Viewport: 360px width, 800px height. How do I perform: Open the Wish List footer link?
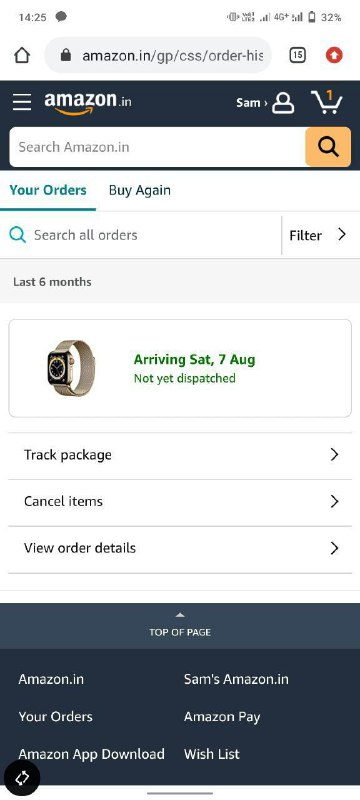tap(212, 754)
